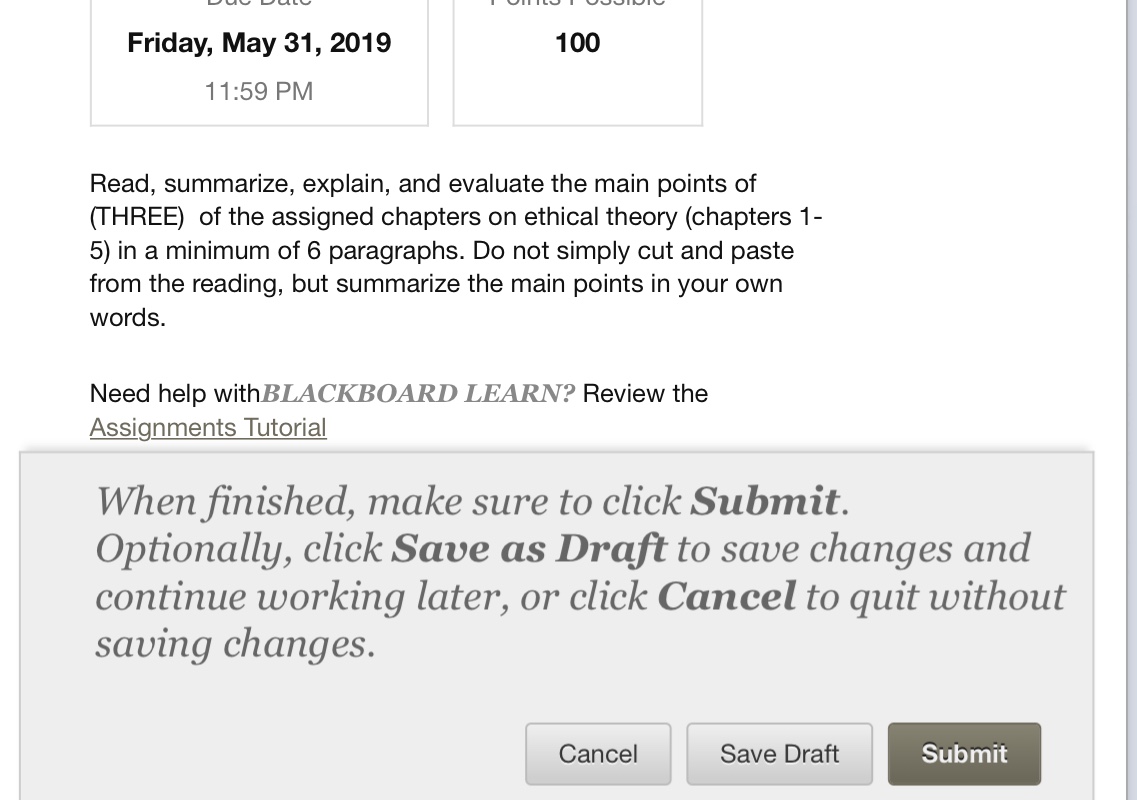Click the 11:59 PM due time
Screen dimensions: 1137x800
tap(259, 91)
